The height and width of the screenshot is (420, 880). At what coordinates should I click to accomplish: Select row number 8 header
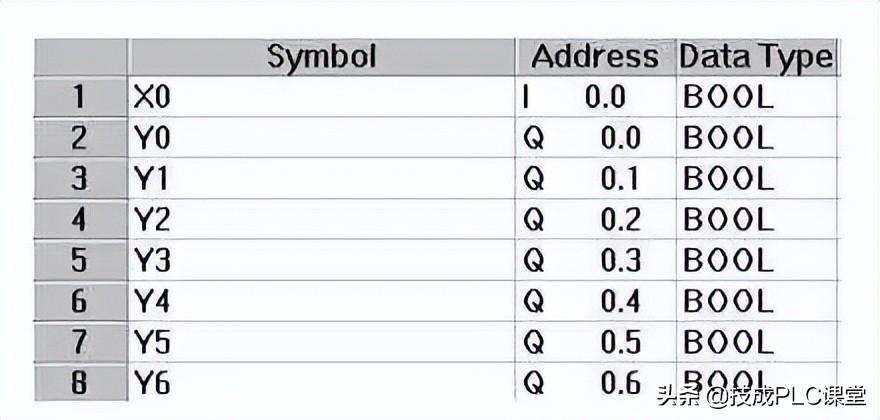pos(80,382)
